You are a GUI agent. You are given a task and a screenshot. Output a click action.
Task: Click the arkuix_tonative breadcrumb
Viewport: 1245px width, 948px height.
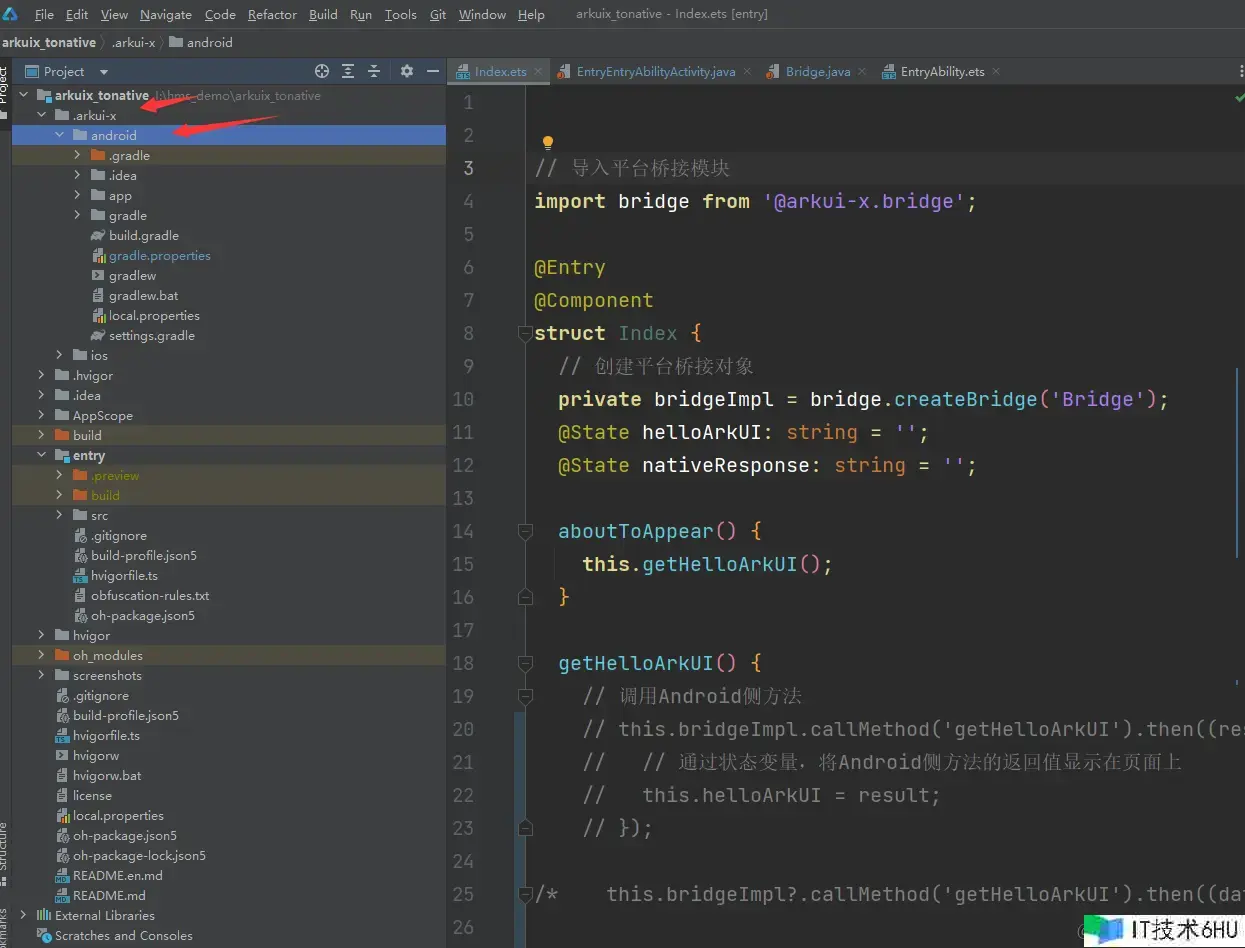click(49, 42)
